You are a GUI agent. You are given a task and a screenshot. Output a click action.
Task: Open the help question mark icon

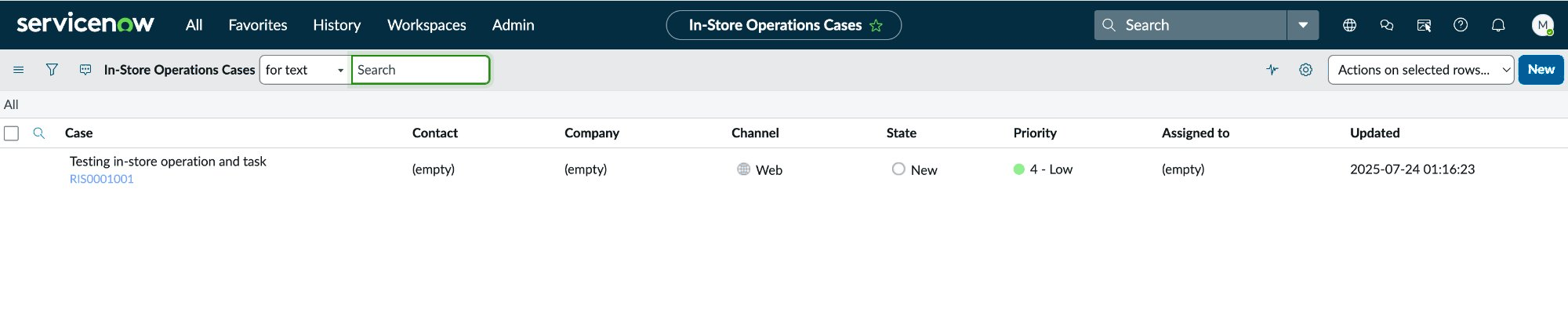pos(1461,25)
